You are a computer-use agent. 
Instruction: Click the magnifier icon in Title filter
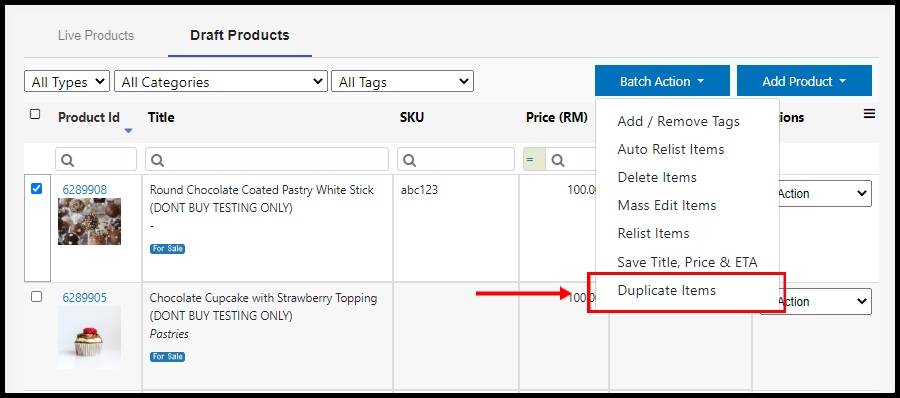[157, 160]
